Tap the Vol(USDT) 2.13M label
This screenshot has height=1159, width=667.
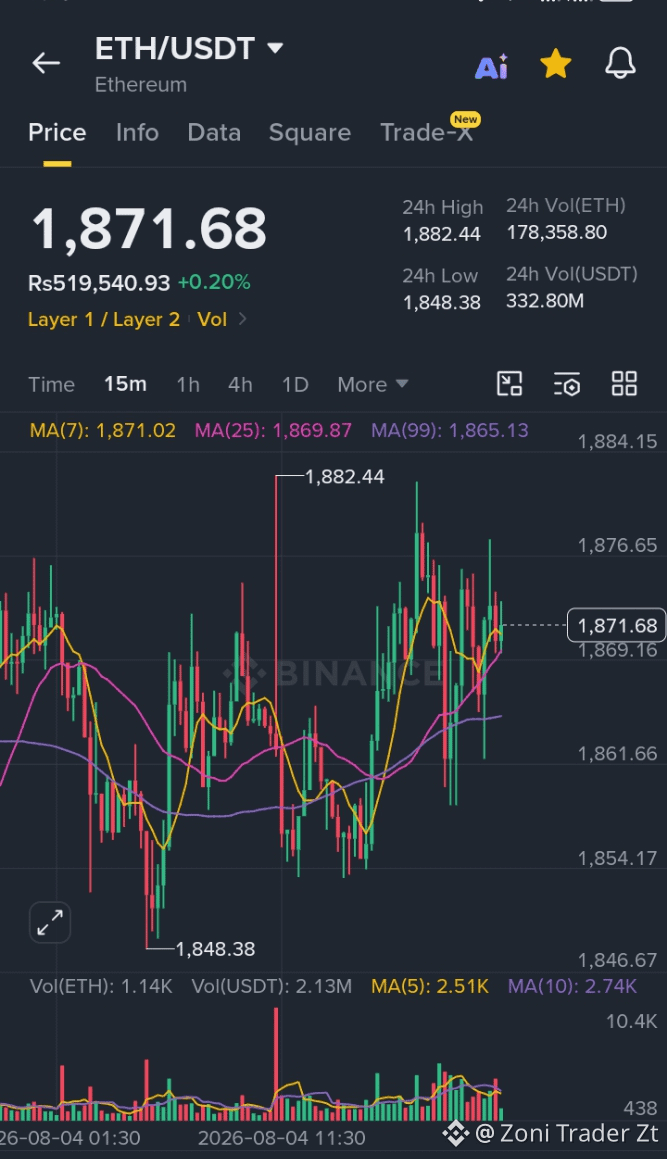click(x=271, y=986)
